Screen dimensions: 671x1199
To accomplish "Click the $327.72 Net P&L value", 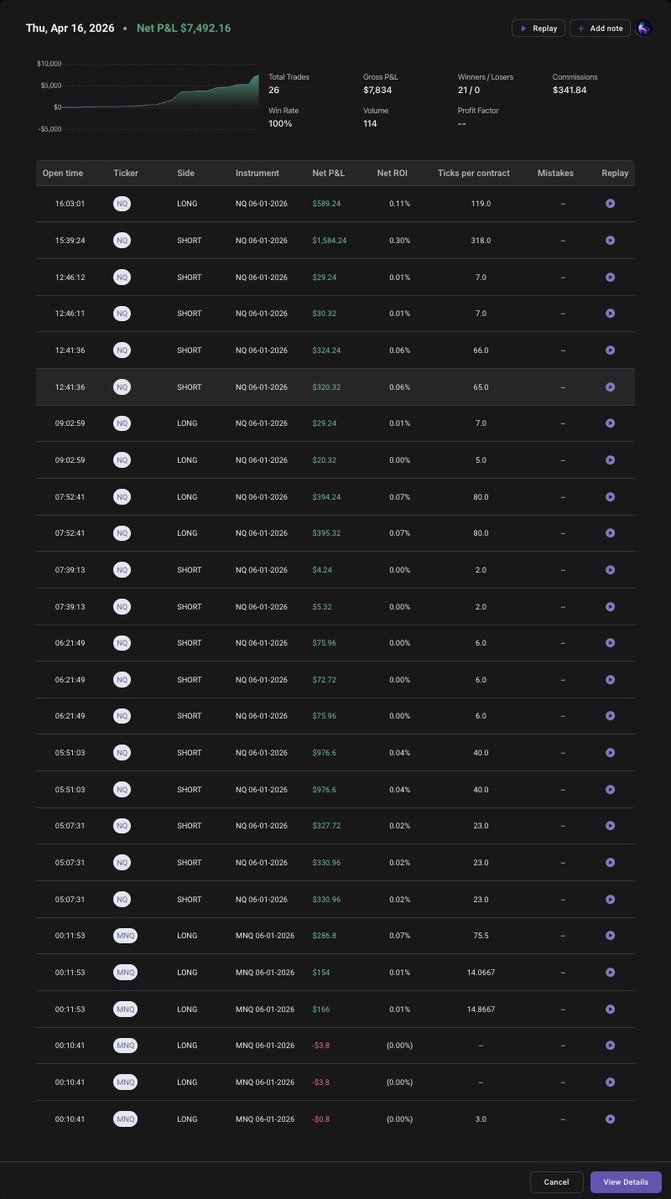I will click(x=326, y=826).
